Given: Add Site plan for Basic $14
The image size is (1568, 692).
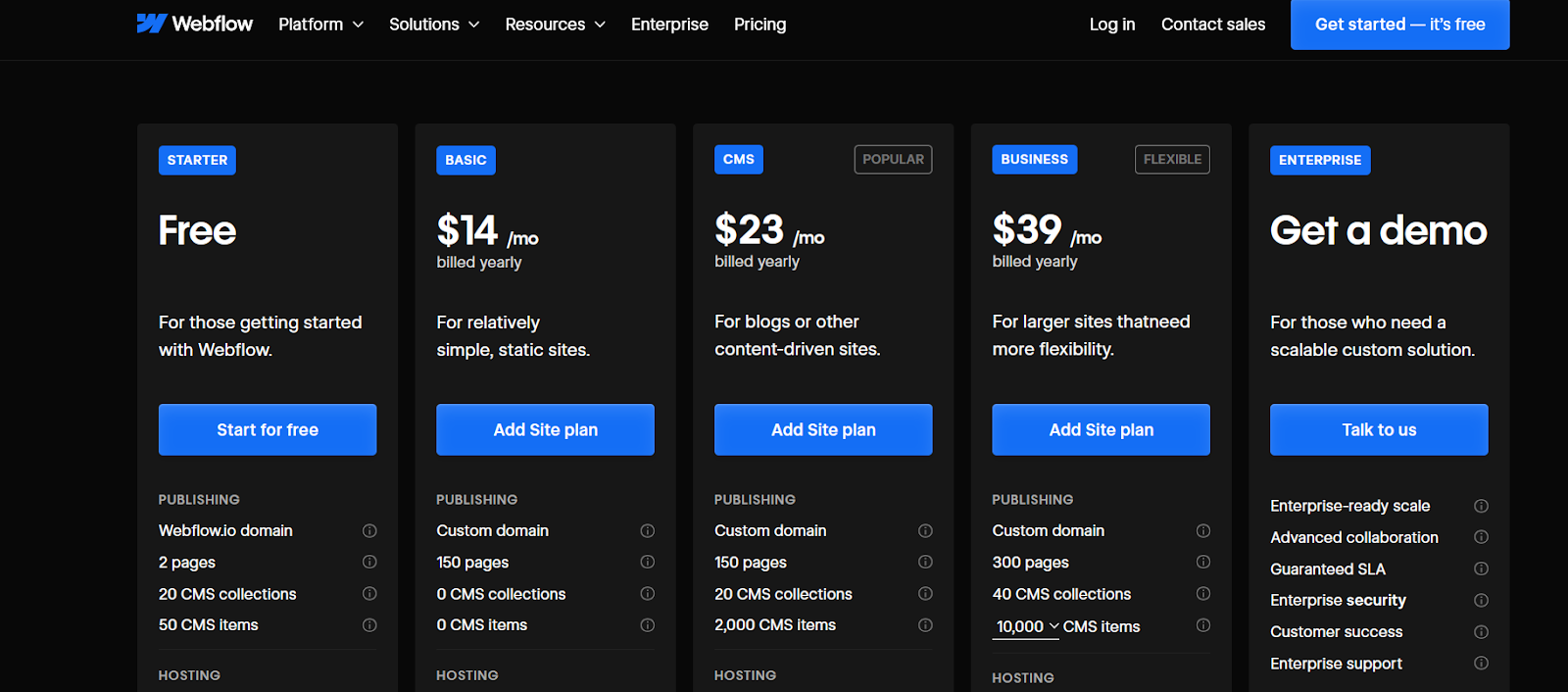Looking at the screenshot, I should click(x=546, y=429).
